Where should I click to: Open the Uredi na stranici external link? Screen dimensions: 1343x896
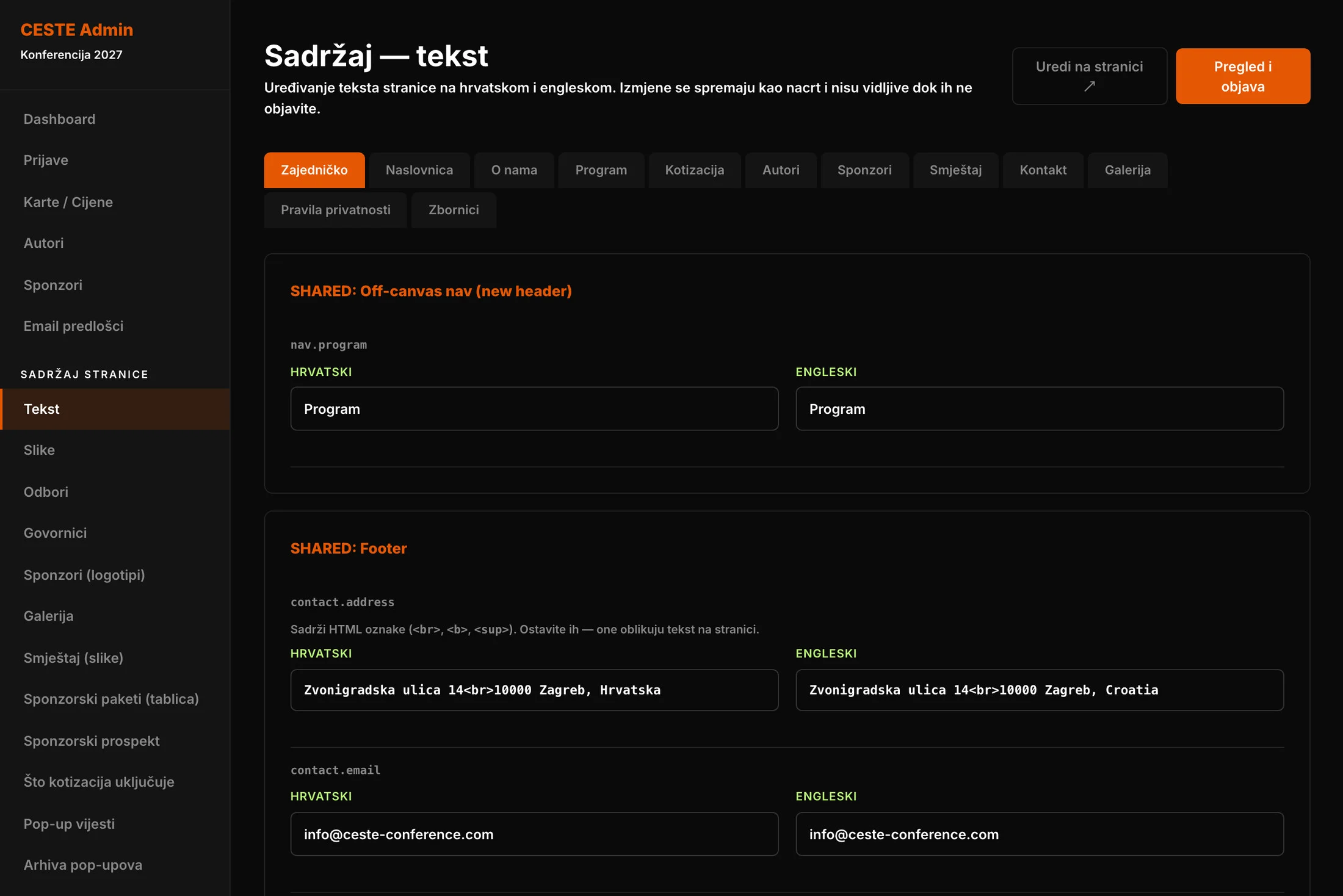point(1089,76)
